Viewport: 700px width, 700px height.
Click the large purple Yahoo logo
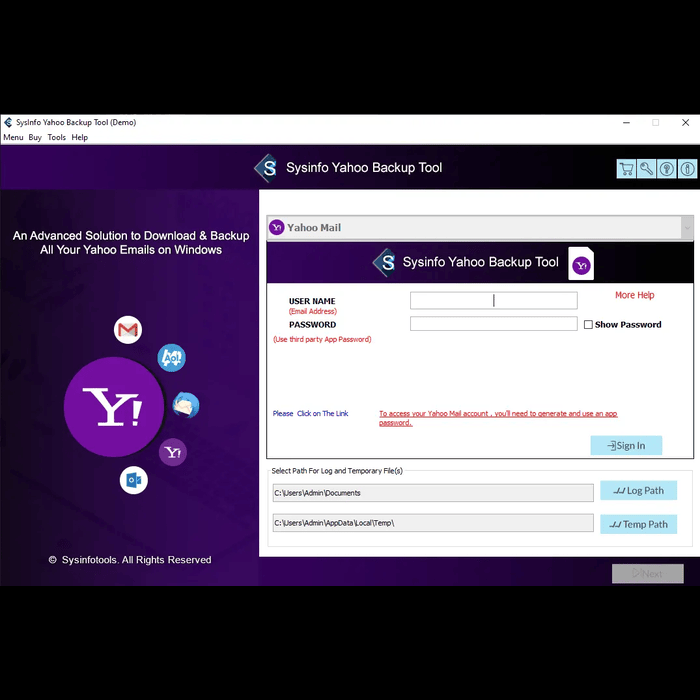point(114,407)
